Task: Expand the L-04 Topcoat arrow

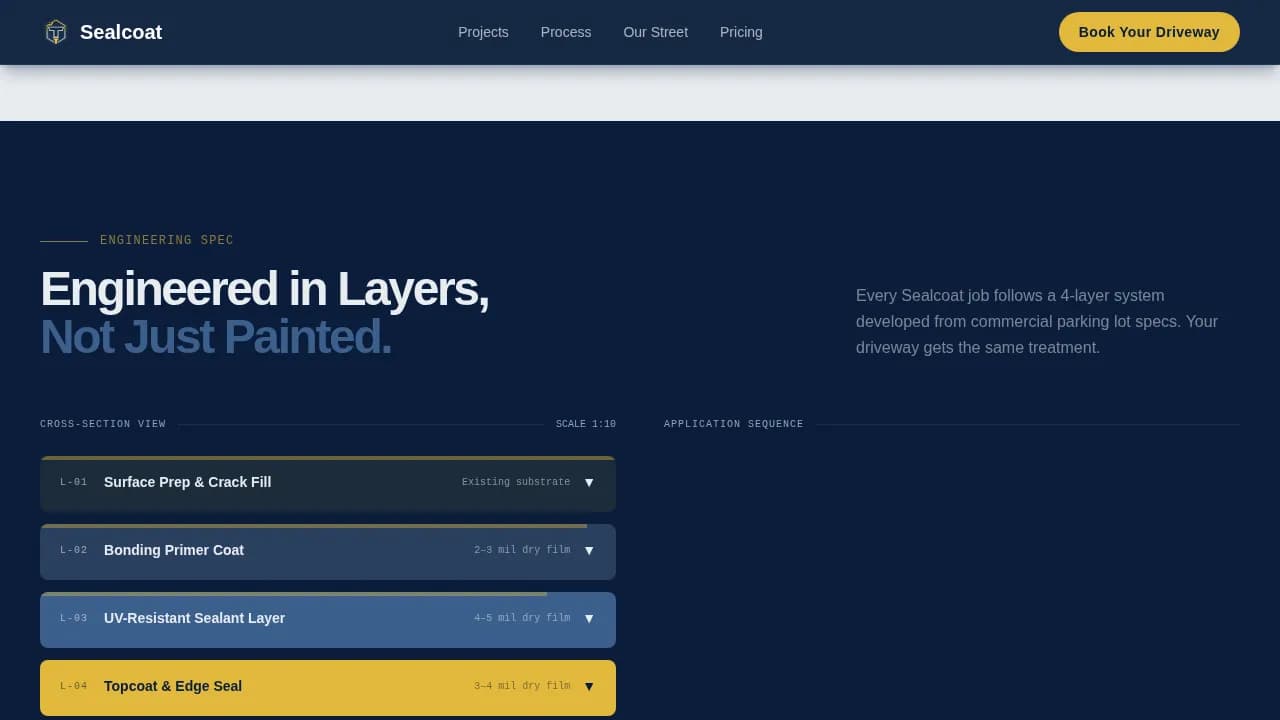Action: click(589, 687)
